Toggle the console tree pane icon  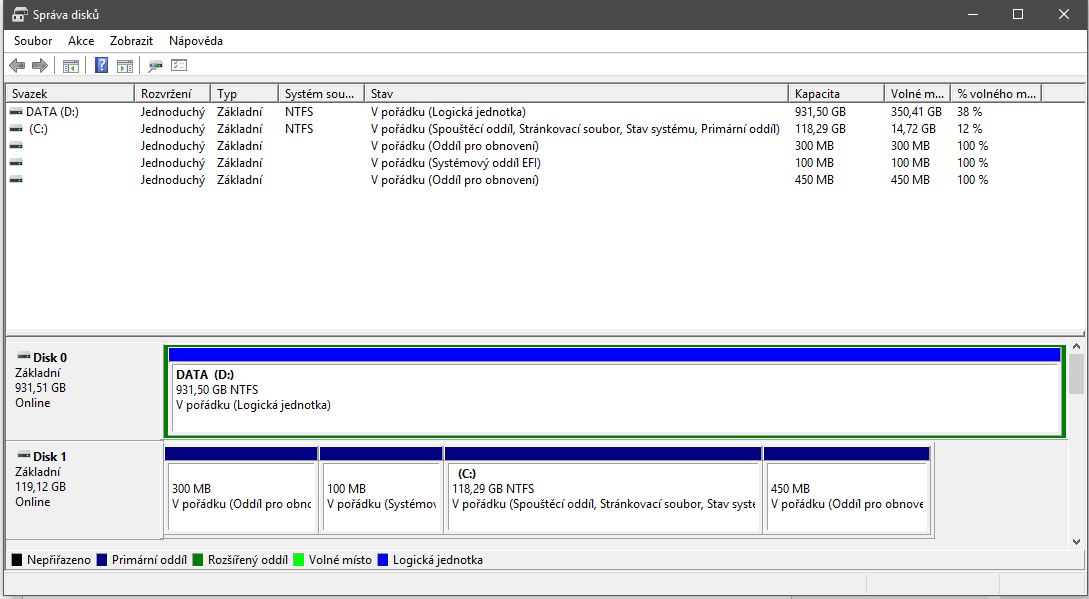(71, 66)
